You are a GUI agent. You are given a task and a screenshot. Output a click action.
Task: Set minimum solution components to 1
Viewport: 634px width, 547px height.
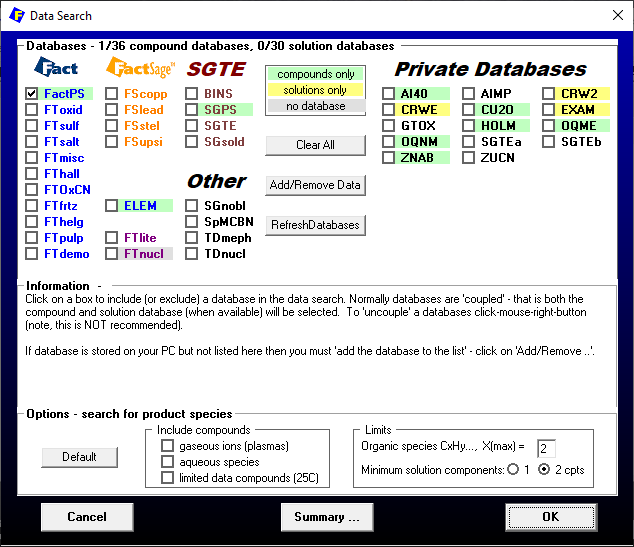click(513, 470)
